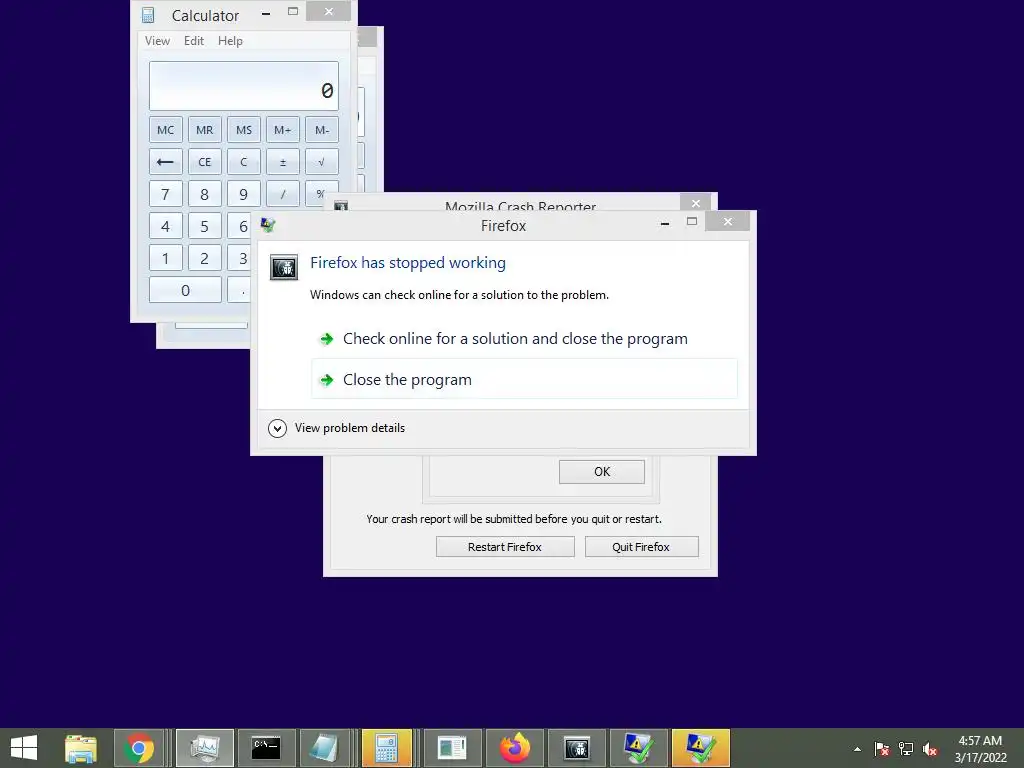Minimize the Firefox stopped working dialog
The image size is (1024, 768).
[x=665, y=223]
